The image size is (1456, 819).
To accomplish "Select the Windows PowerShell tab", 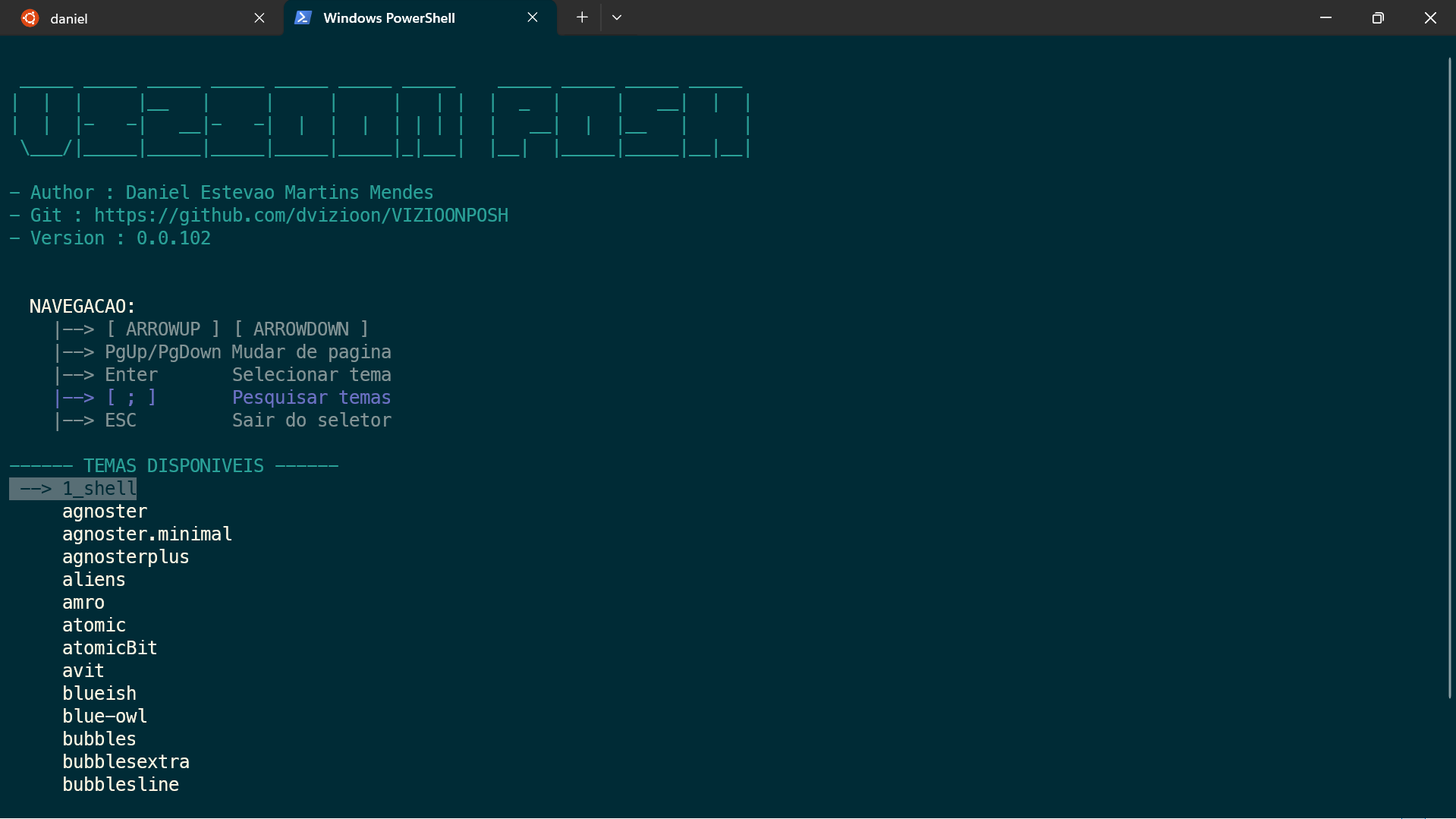I will click(420, 18).
